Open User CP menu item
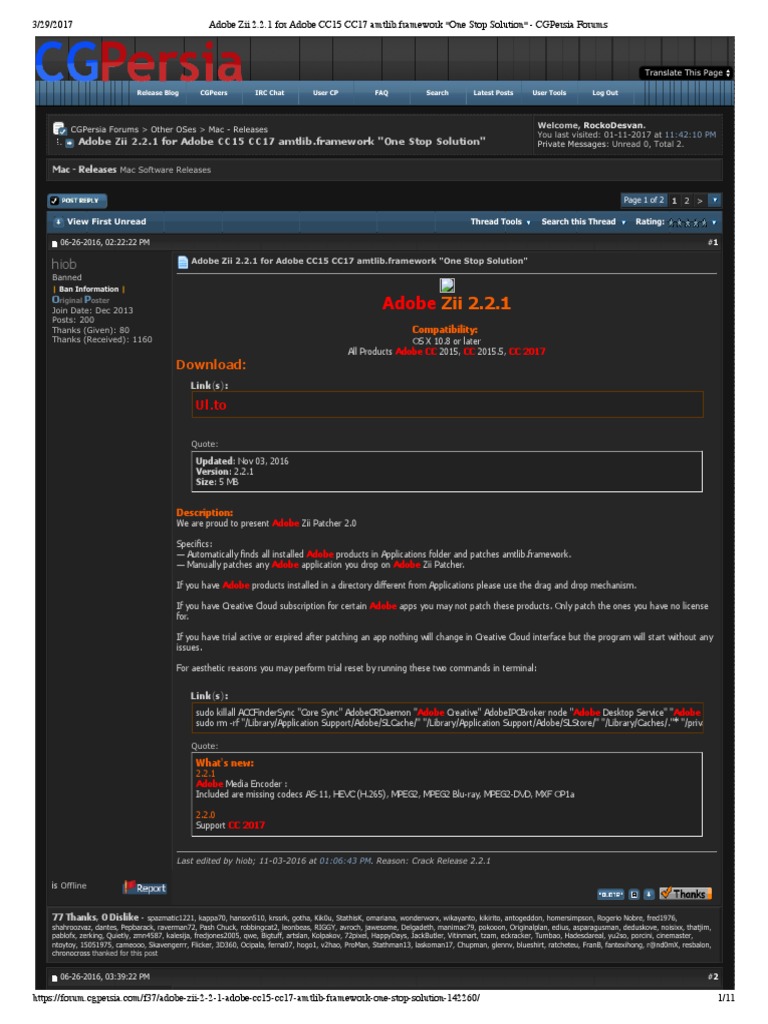Image resolution: width=768 pixels, height=1024 pixels. click(325, 93)
